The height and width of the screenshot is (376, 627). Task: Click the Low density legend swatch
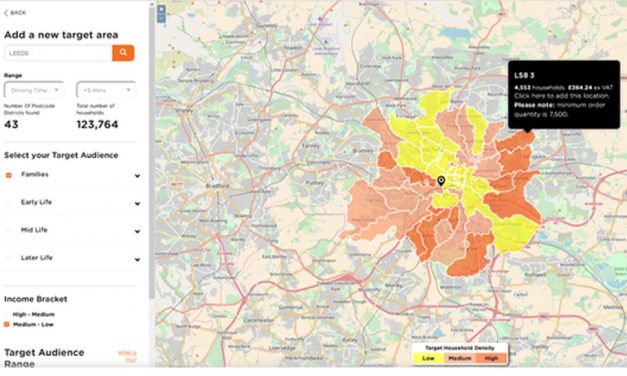[x=428, y=358]
